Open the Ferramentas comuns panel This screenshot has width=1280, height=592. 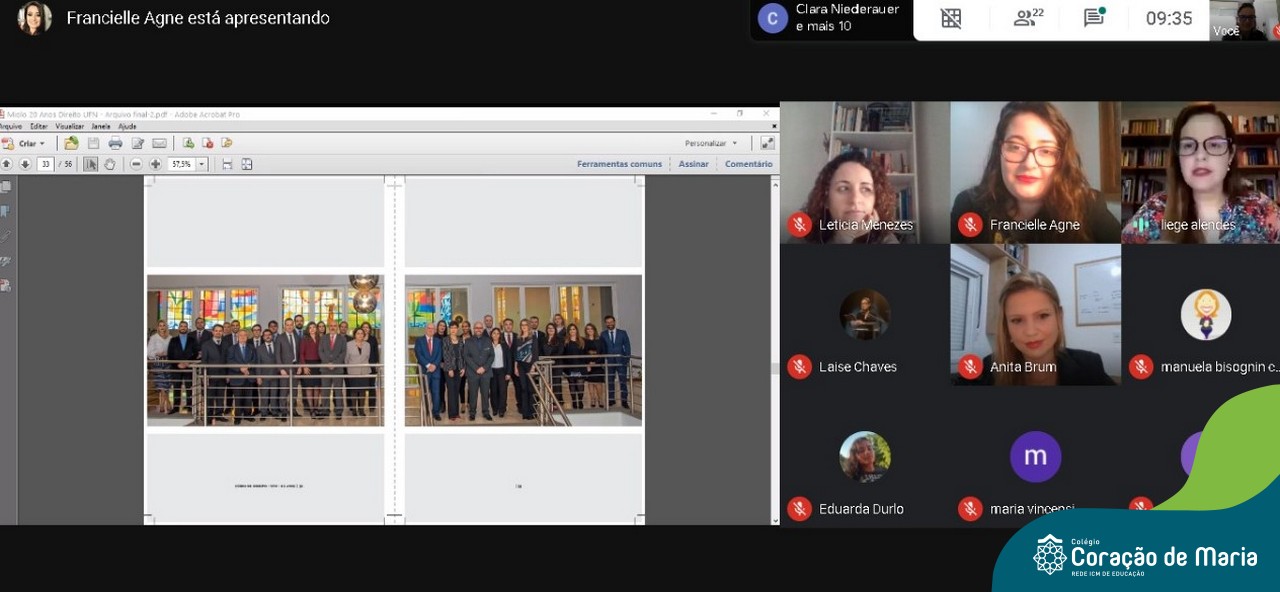[619, 164]
